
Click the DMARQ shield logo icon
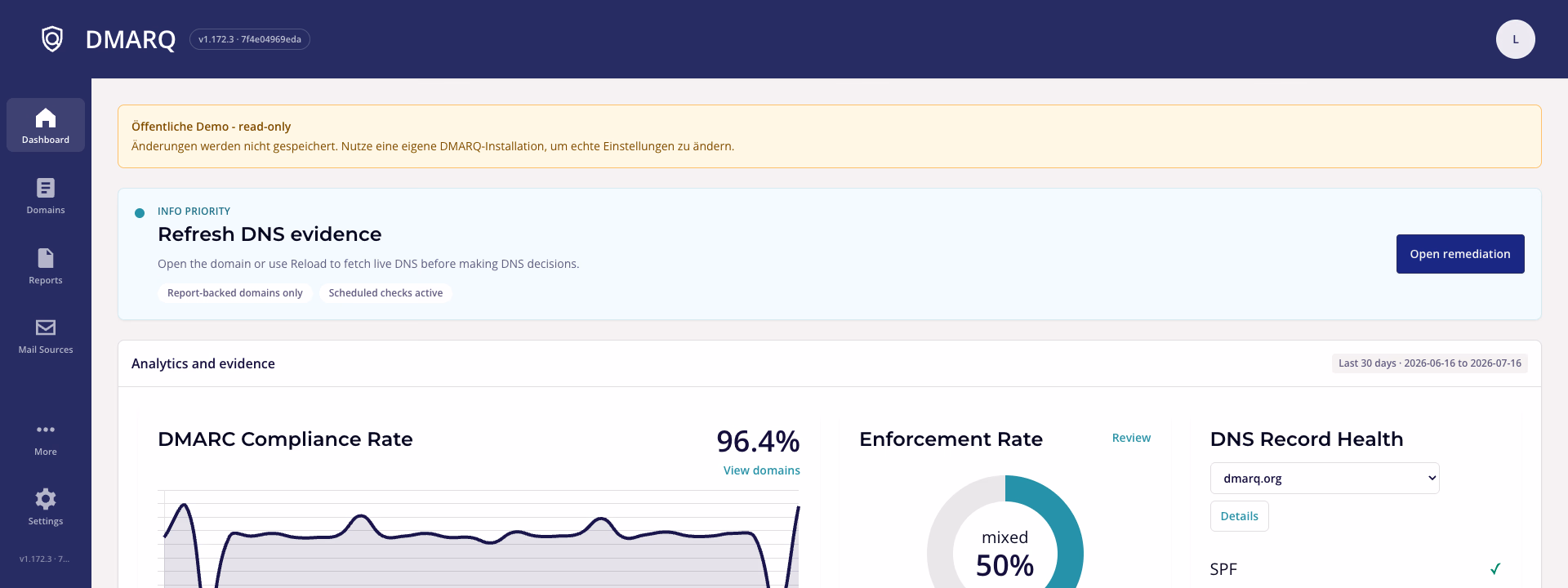52,38
